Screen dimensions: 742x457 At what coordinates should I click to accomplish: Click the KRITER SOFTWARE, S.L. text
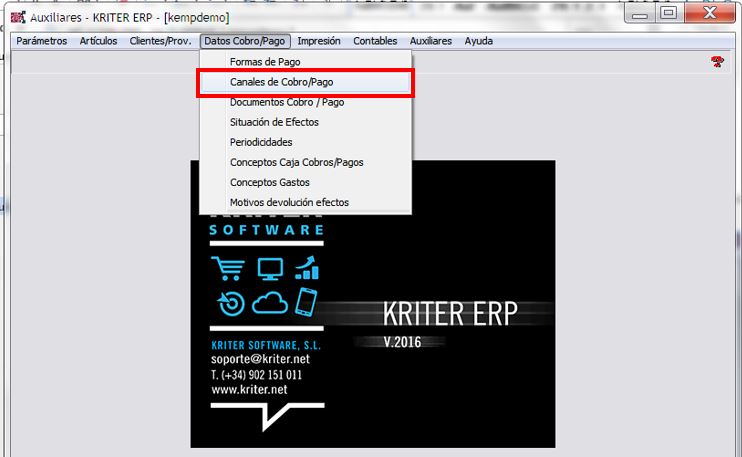(x=266, y=345)
